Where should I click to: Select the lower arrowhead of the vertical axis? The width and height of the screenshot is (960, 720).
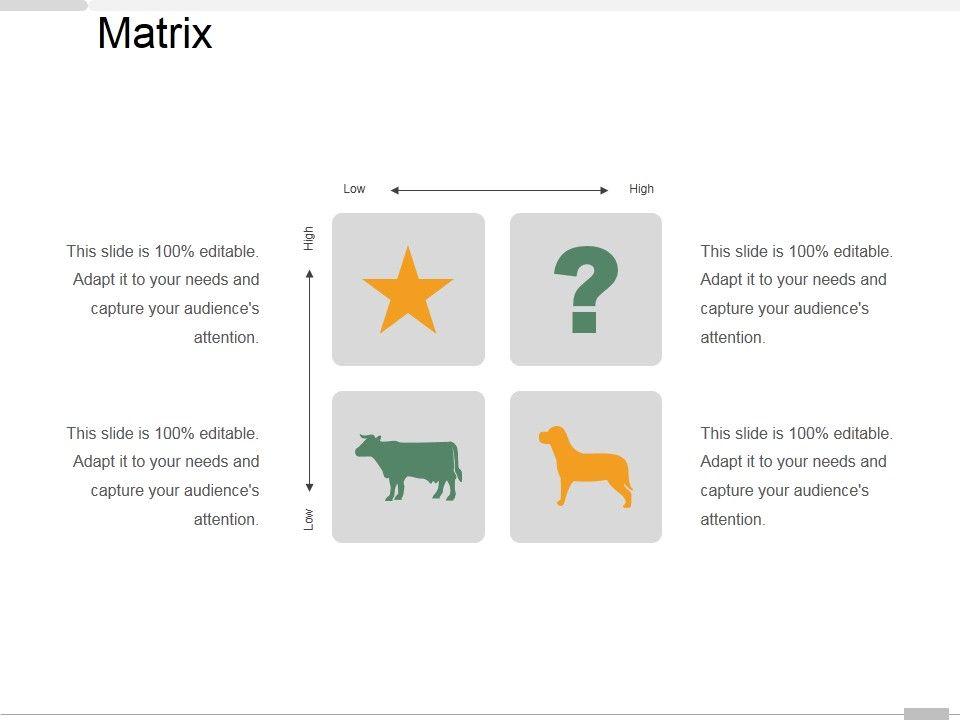(310, 487)
